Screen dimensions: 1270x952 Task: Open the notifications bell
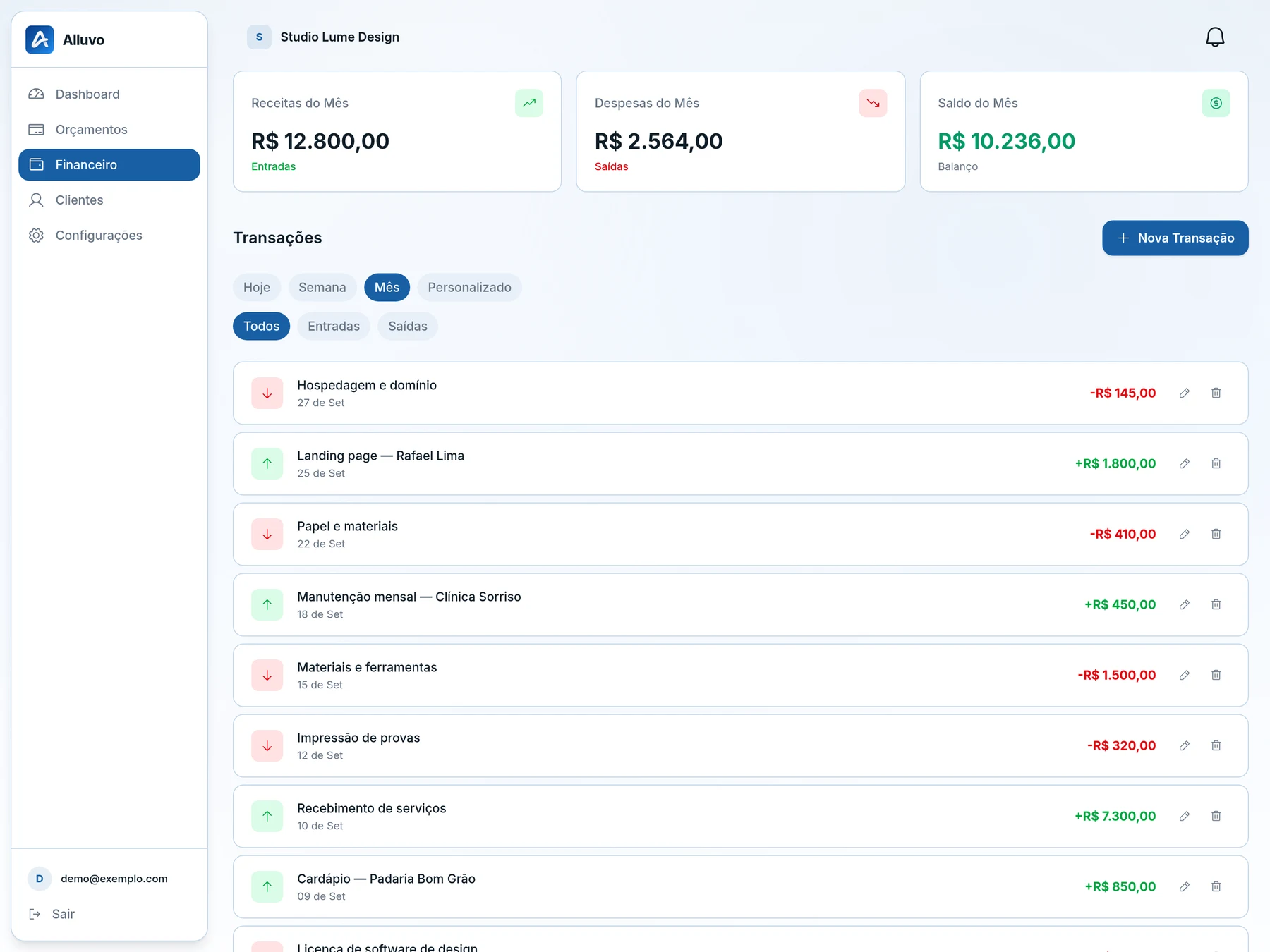click(x=1215, y=37)
